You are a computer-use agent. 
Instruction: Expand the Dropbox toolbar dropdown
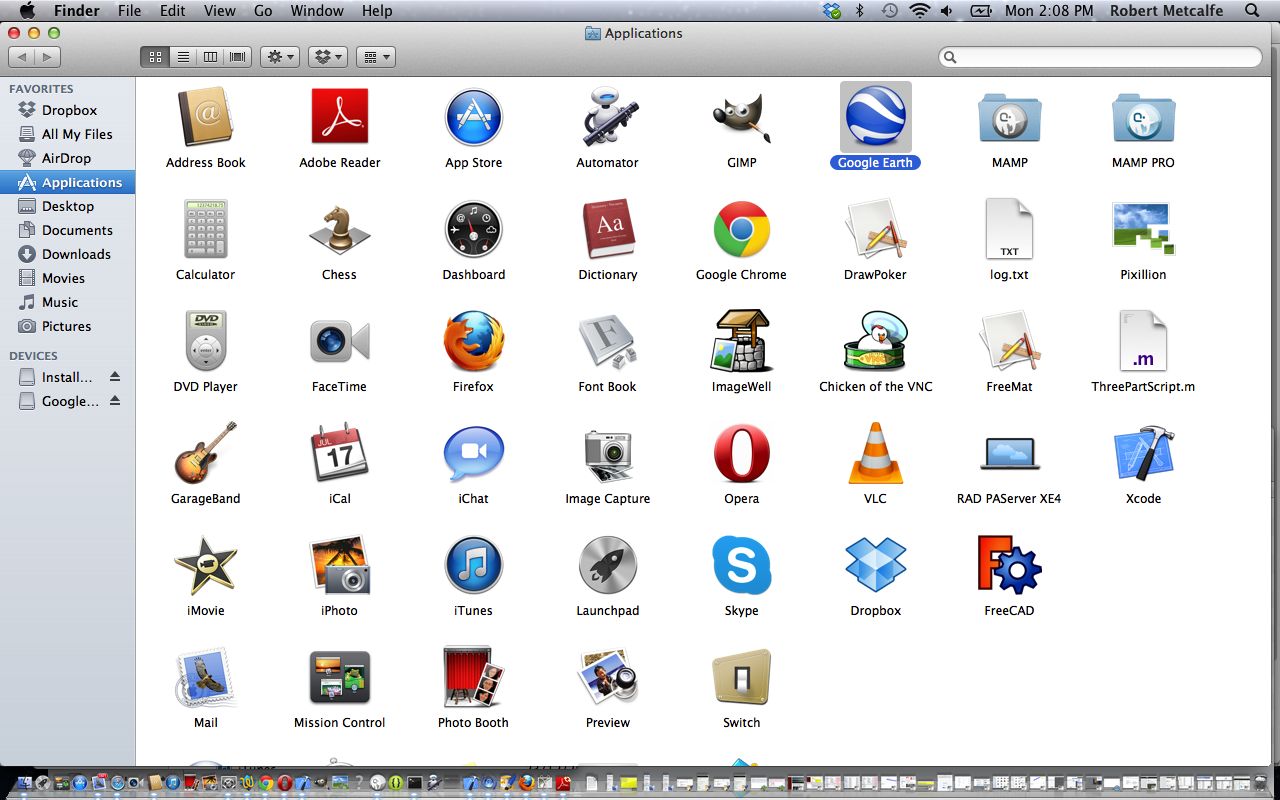tap(327, 57)
